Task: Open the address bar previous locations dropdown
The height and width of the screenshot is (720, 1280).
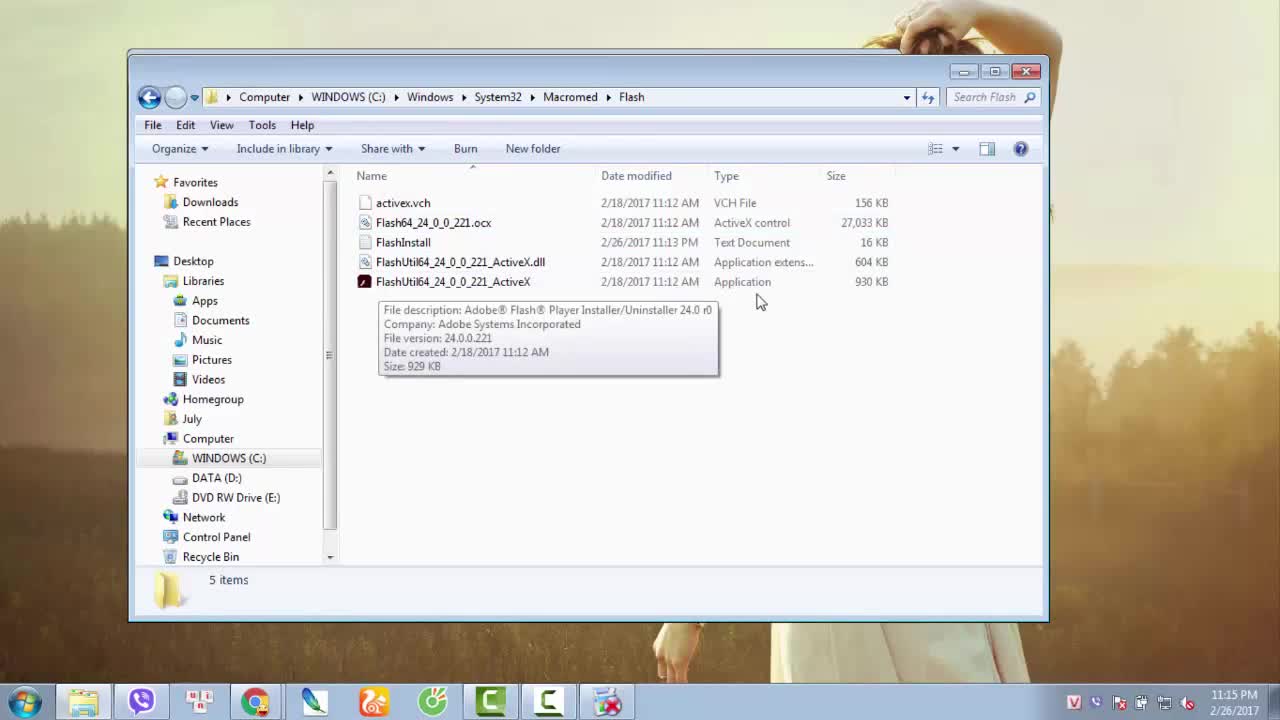Action: click(907, 97)
